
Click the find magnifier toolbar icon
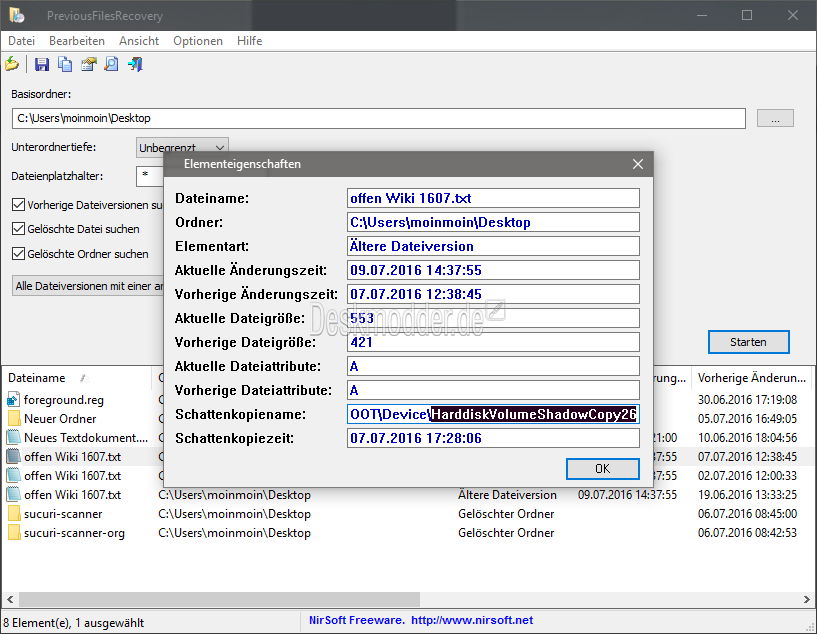click(x=112, y=64)
